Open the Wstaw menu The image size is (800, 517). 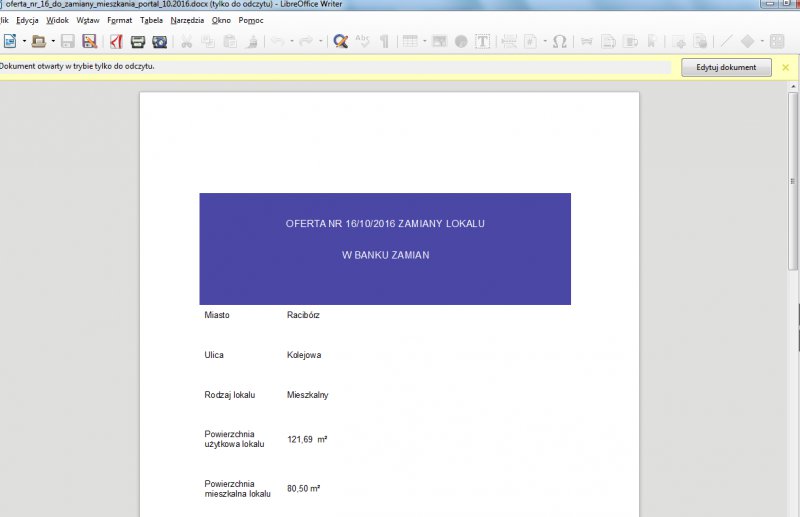88,20
